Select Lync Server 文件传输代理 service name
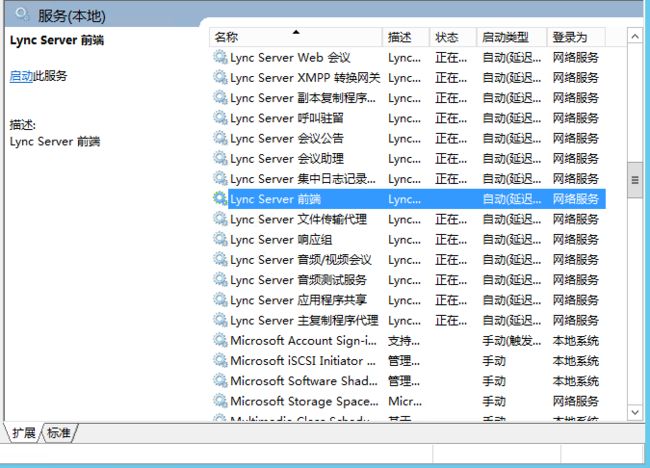The image size is (650, 468). [x=298, y=219]
